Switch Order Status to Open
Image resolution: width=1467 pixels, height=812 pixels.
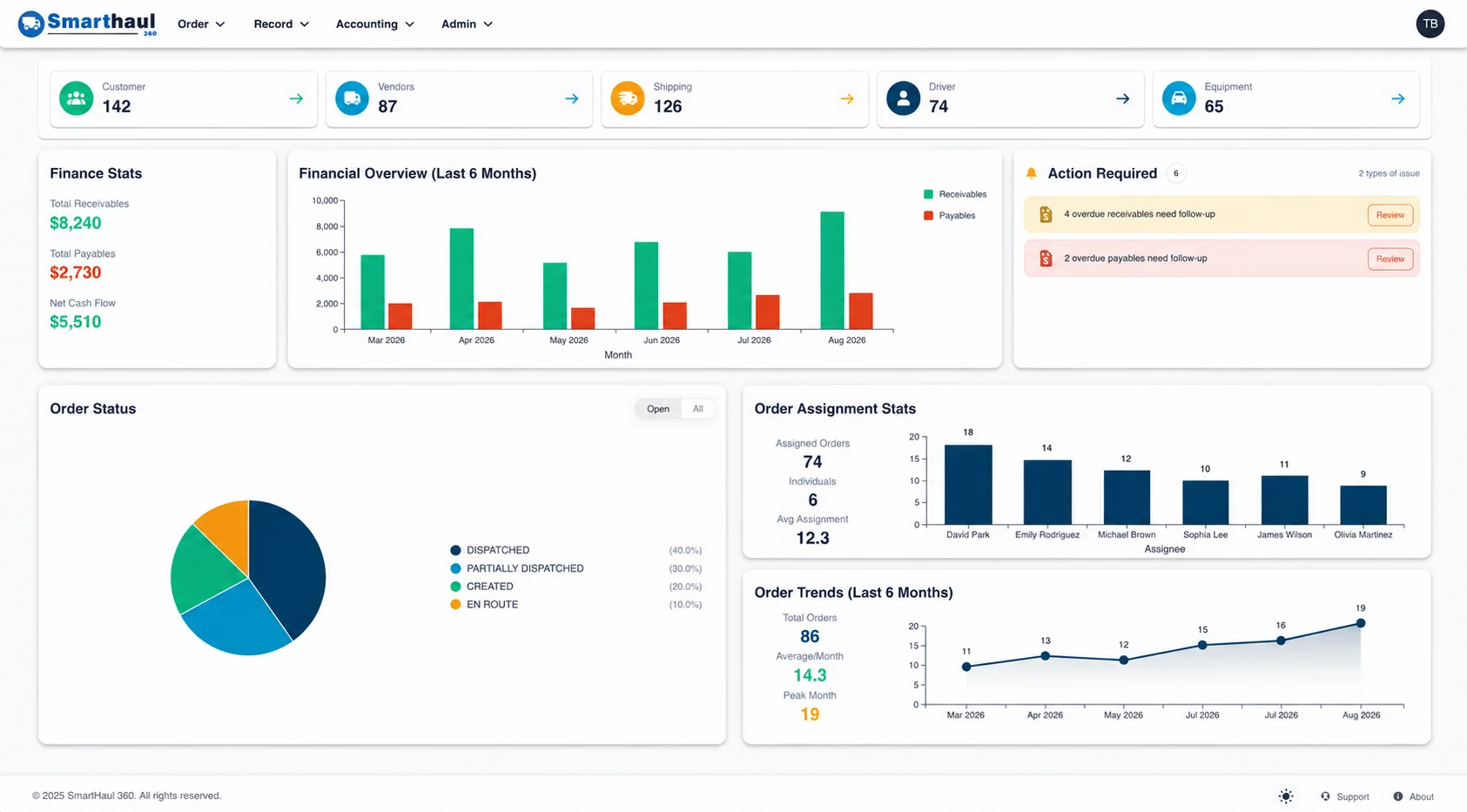658,409
